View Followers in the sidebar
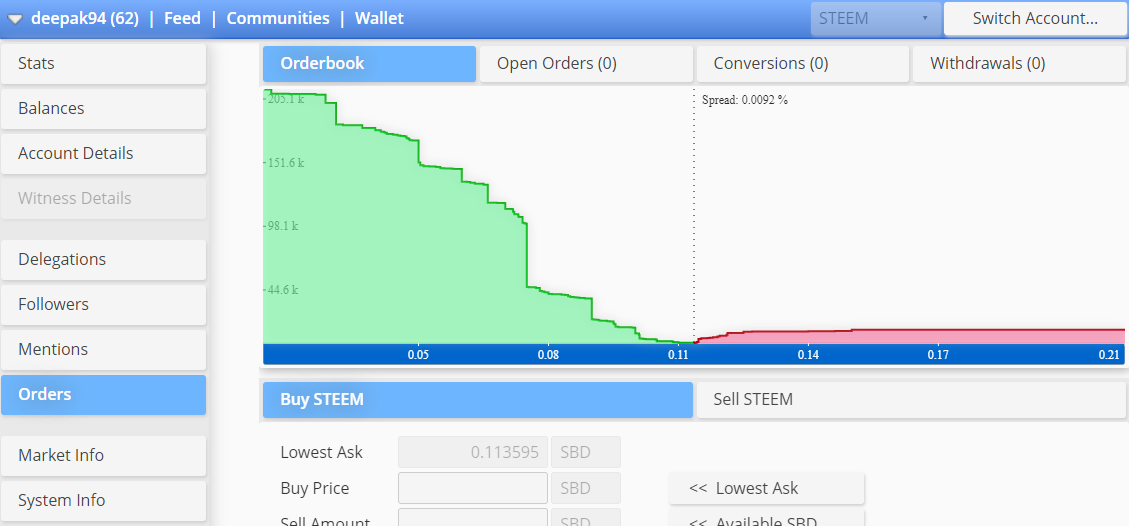This screenshot has height=526, width=1129. coord(104,304)
